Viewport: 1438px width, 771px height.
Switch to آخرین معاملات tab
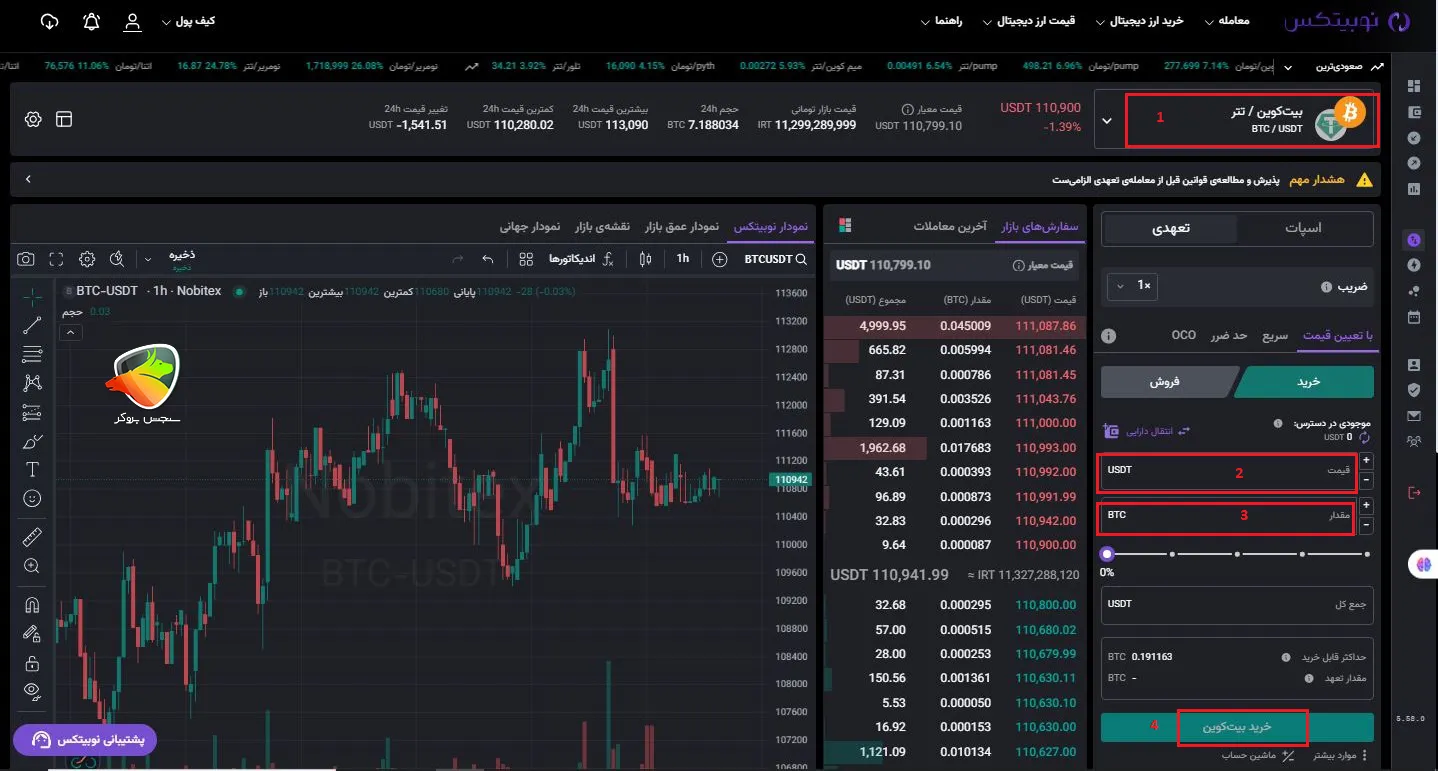950,226
